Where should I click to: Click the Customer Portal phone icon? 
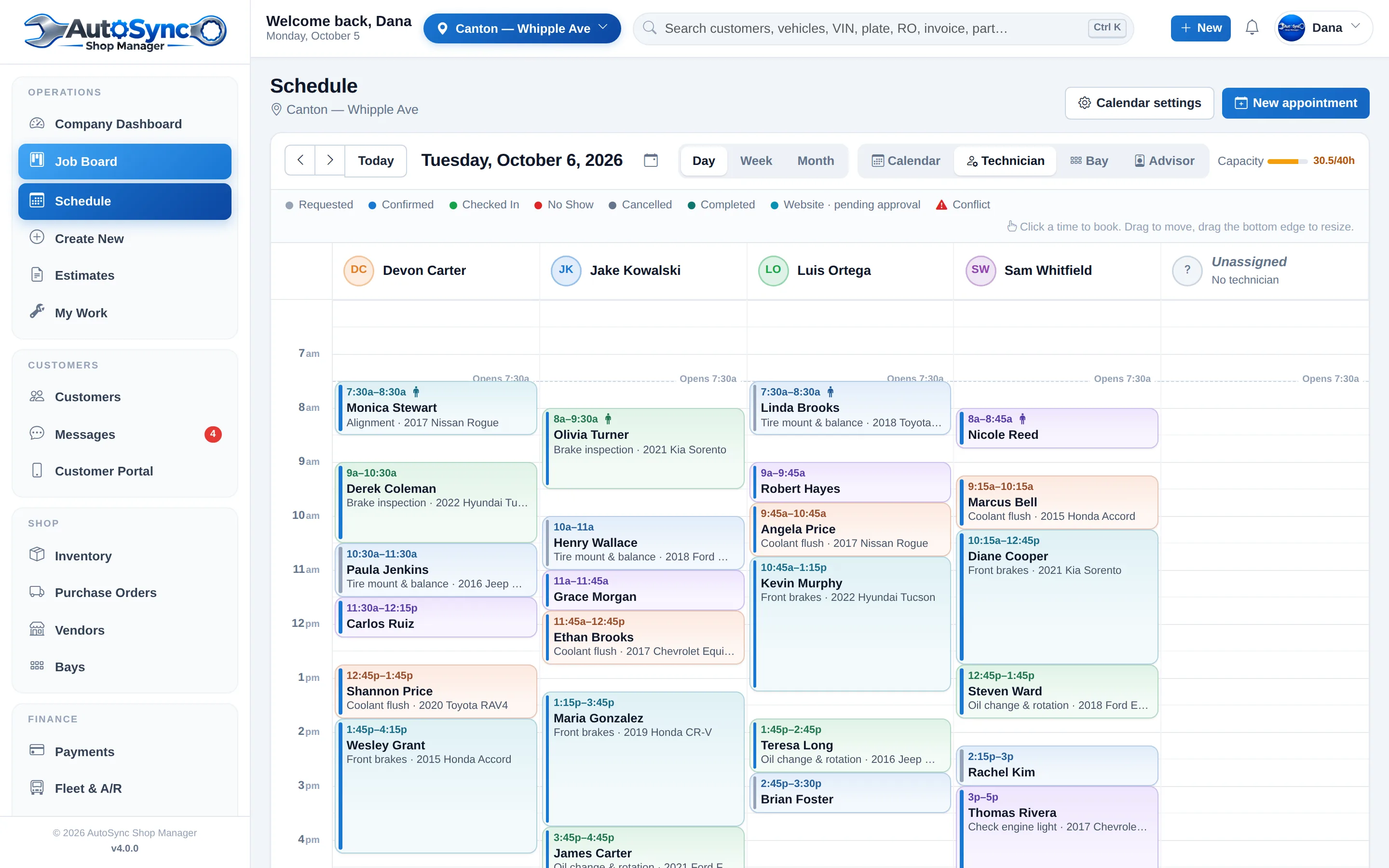[x=37, y=470]
